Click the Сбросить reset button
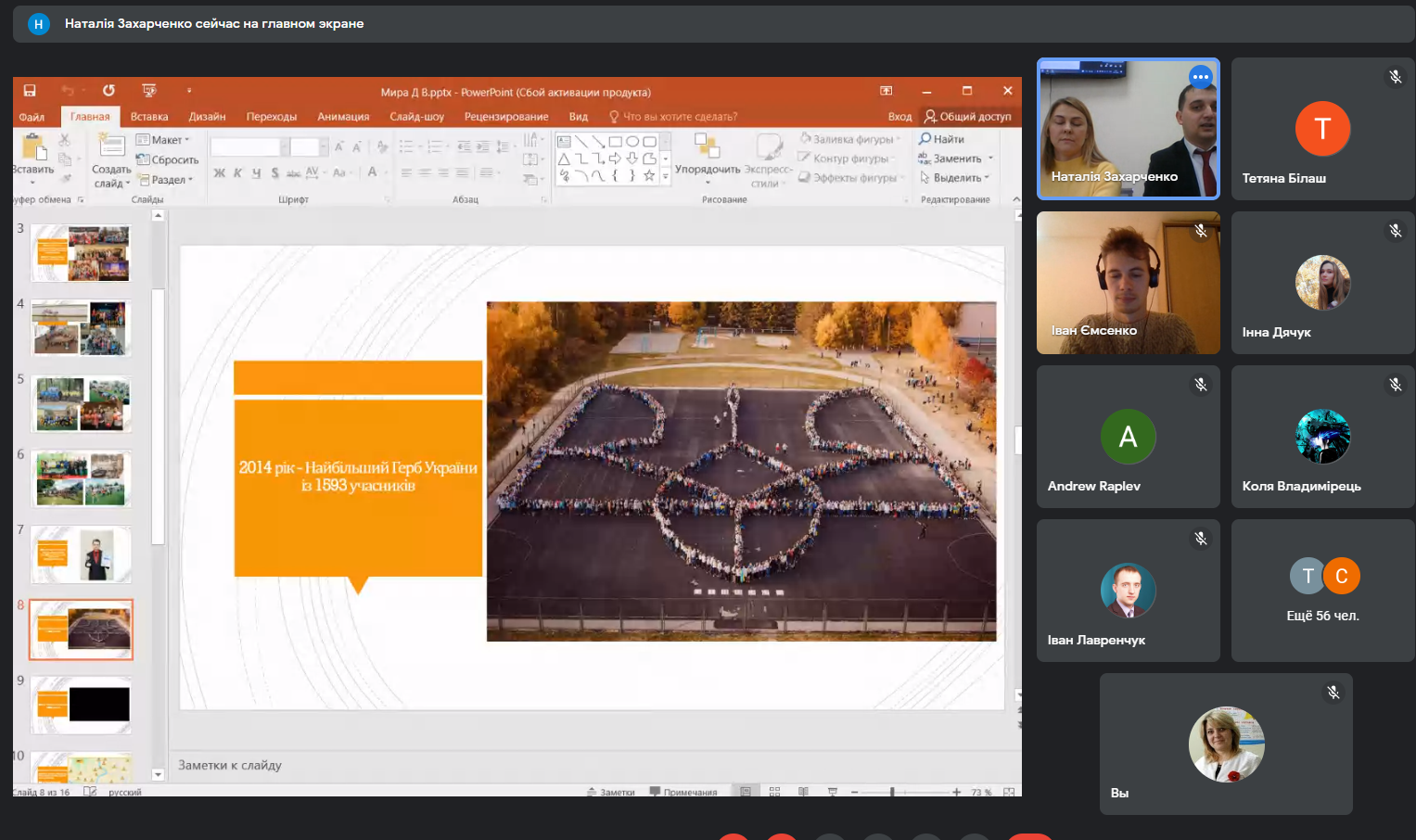1416x840 pixels. pos(168,160)
